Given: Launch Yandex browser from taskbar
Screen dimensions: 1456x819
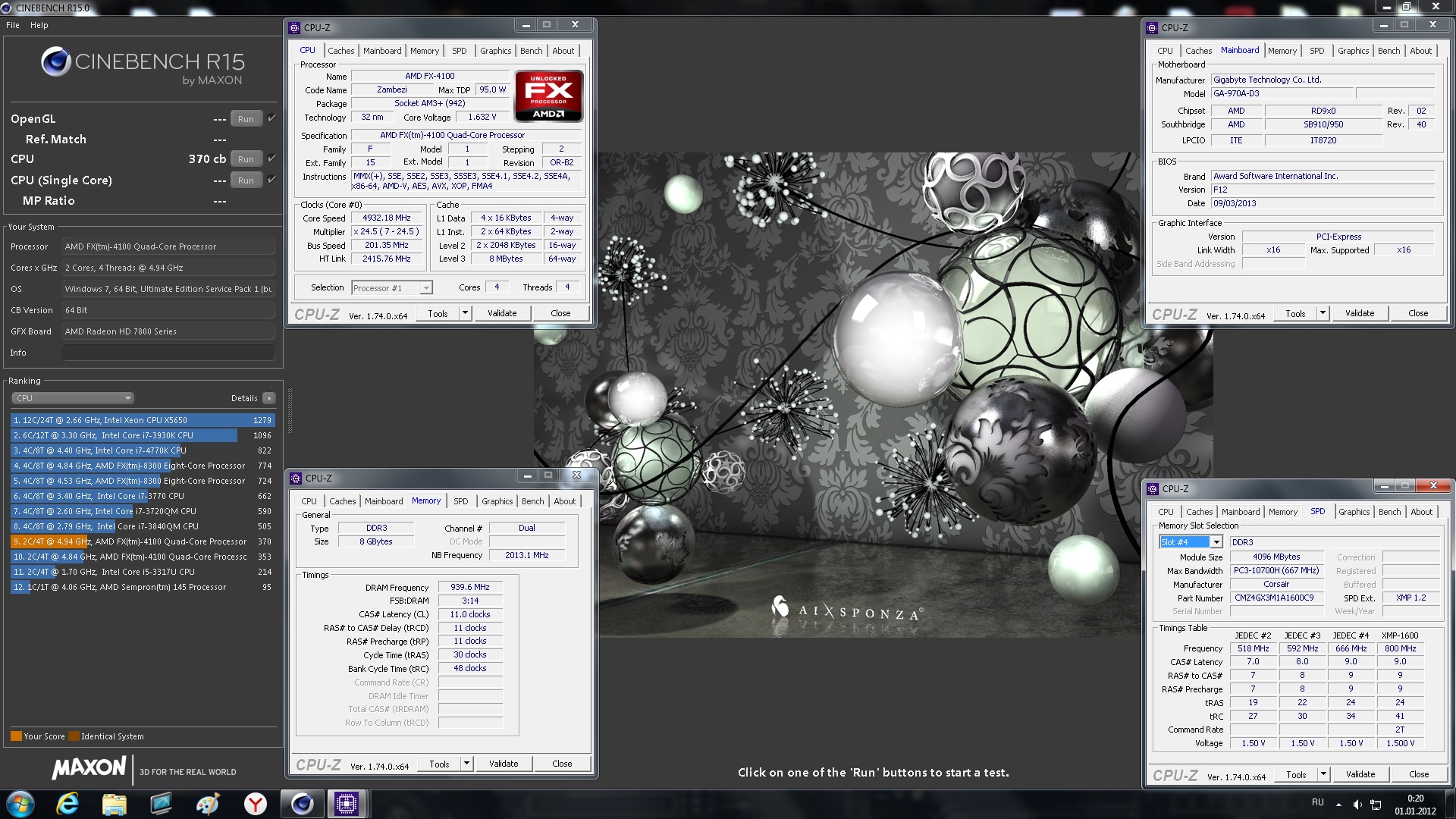Looking at the screenshot, I should [x=255, y=803].
